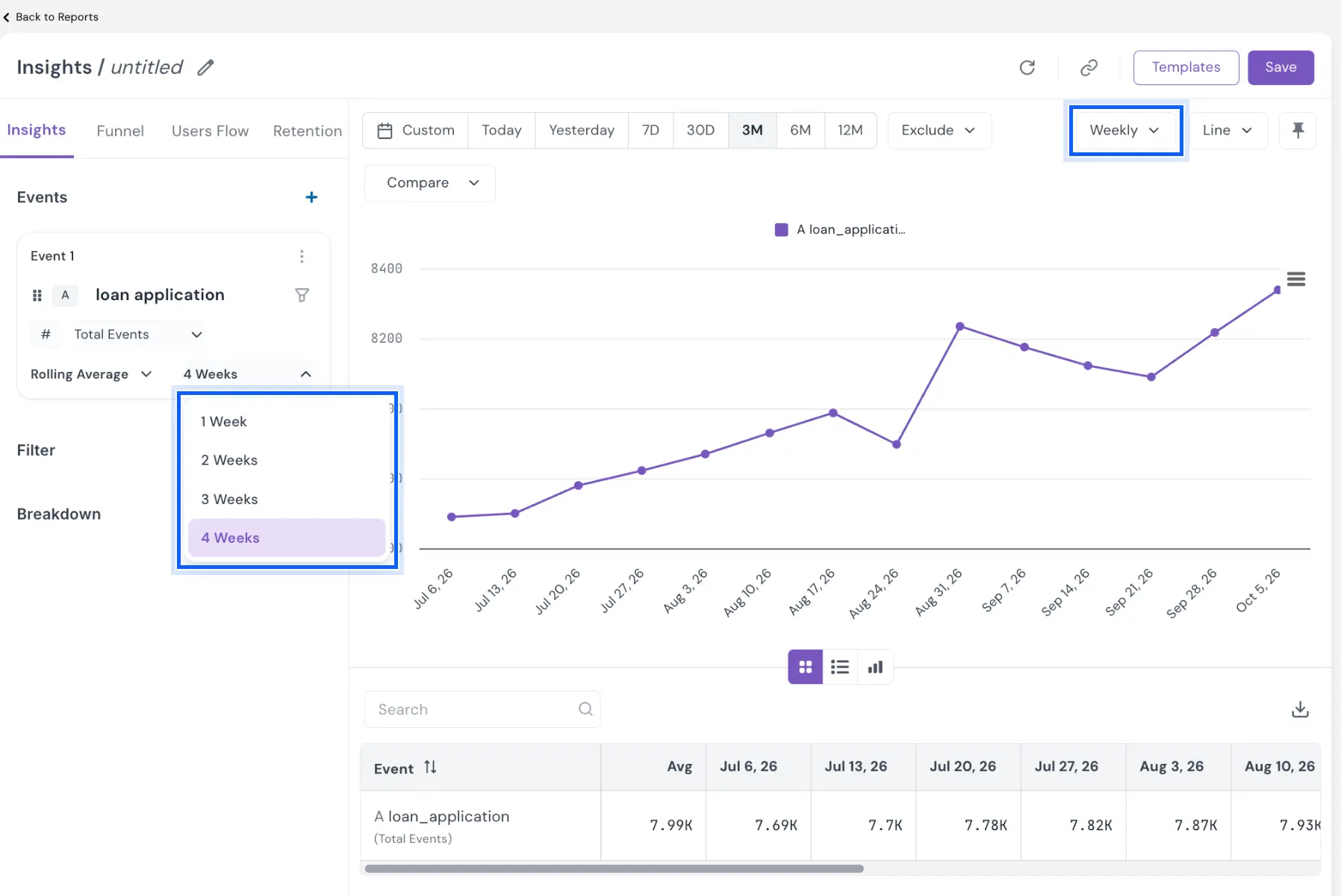Grab the loan application drag handle
This screenshot has height=896, width=1341.
(37, 296)
